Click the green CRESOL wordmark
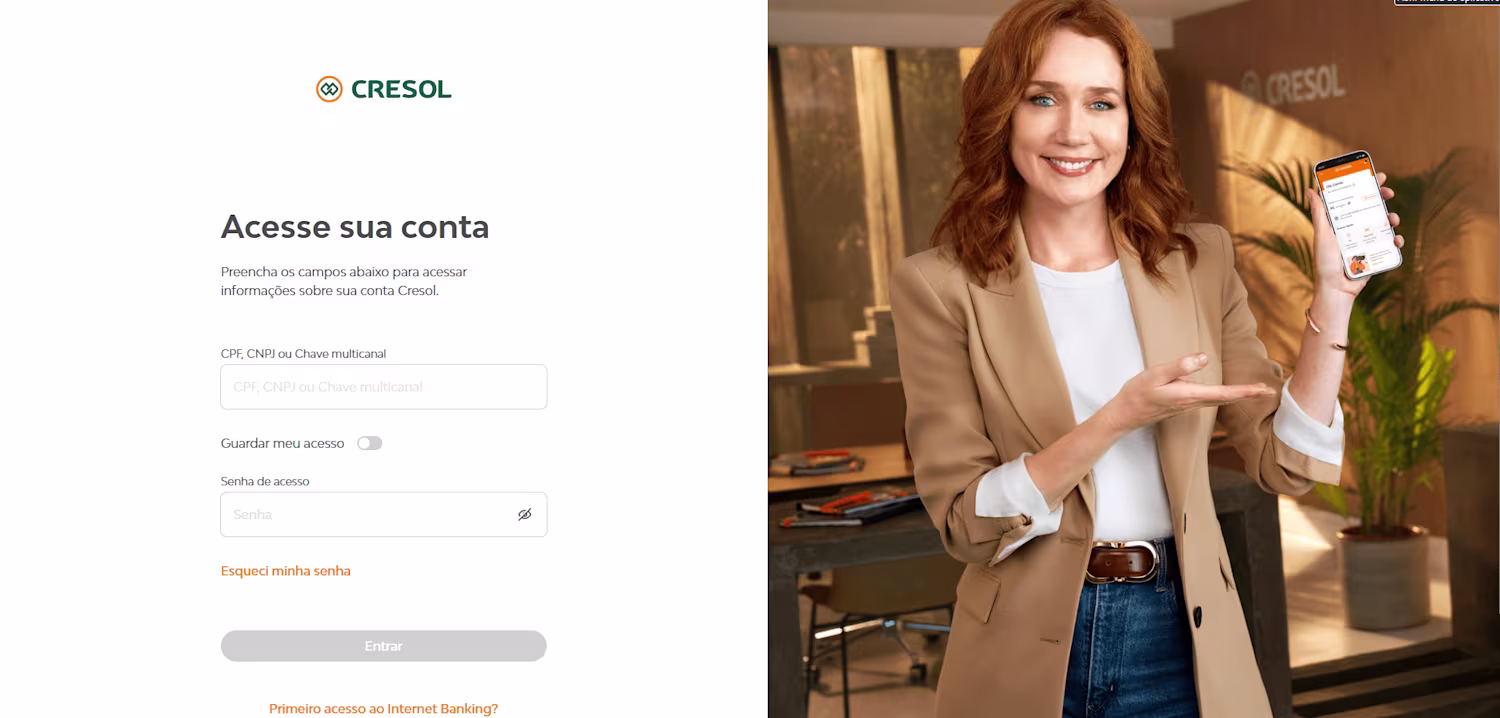The image size is (1500, 718). coord(401,90)
